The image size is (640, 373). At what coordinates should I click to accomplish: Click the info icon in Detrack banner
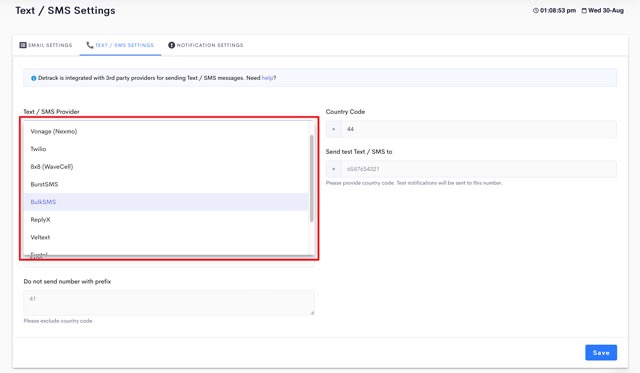coord(33,78)
